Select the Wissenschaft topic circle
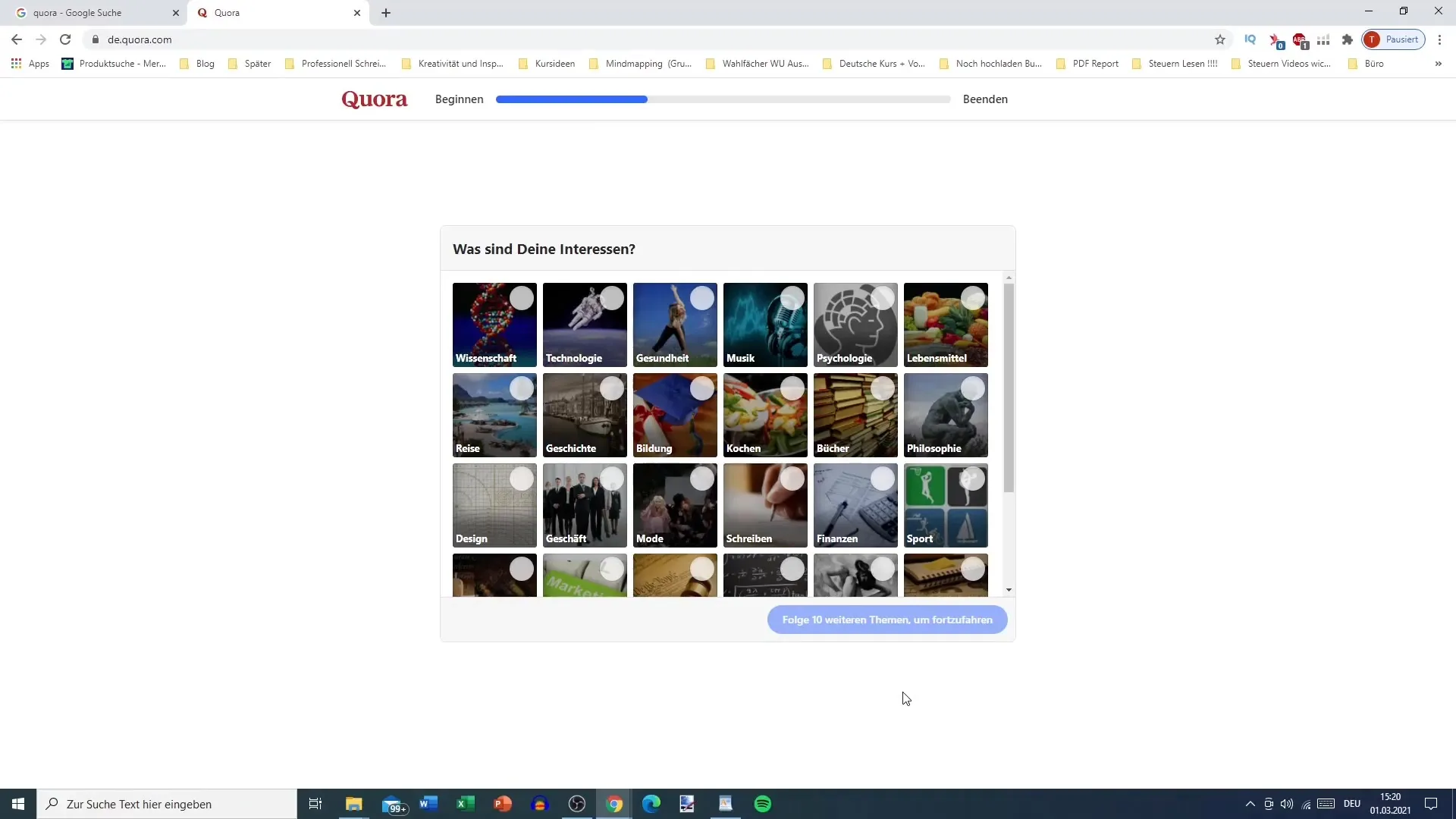 [x=522, y=298]
